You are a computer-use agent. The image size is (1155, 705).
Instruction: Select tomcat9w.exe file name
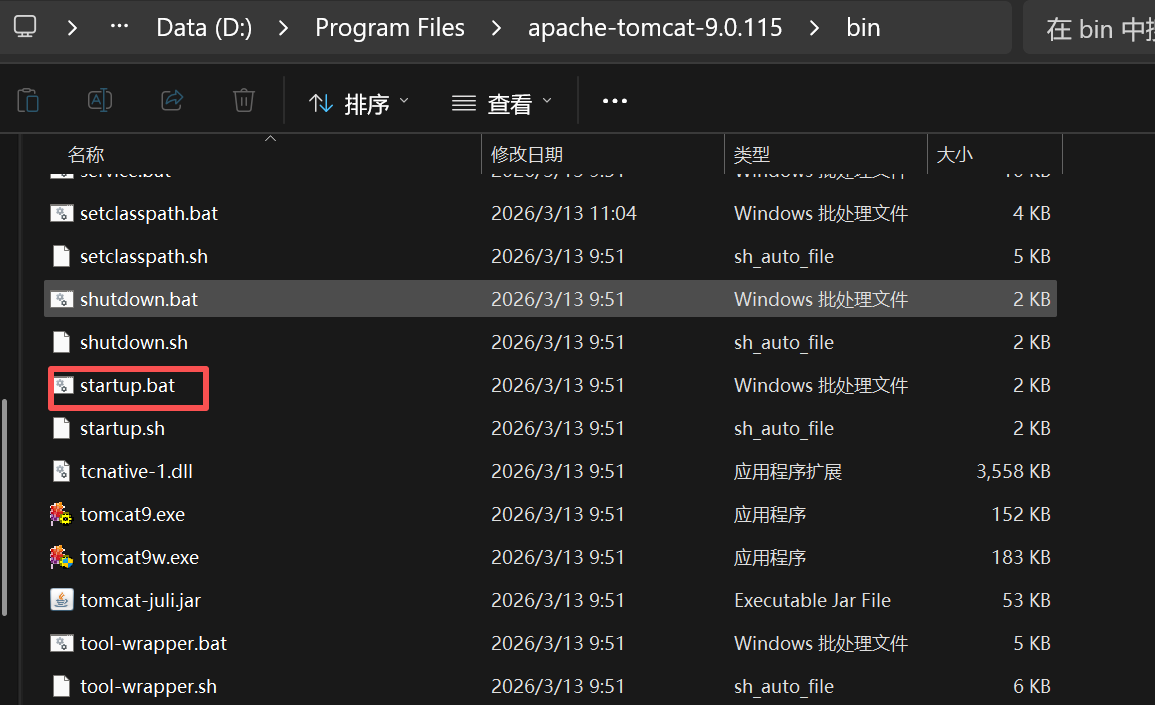coord(139,558)
